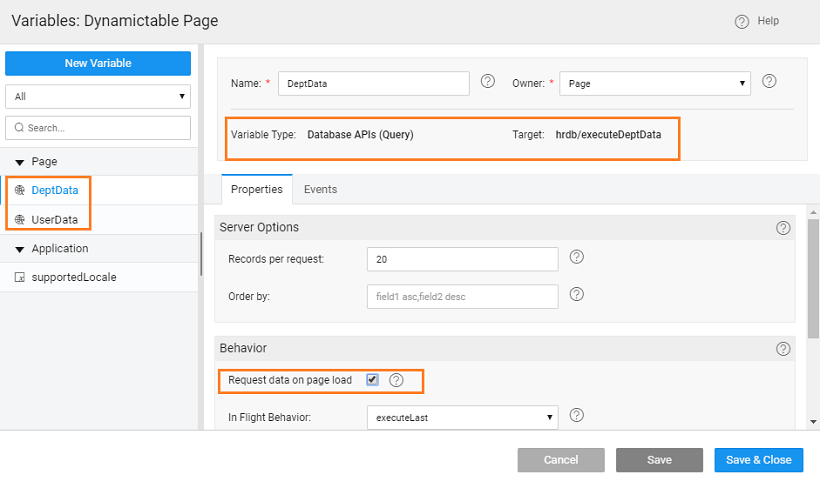Click the New Variable button
Viewport: 820px width, 488px height.
click(98, 63)
